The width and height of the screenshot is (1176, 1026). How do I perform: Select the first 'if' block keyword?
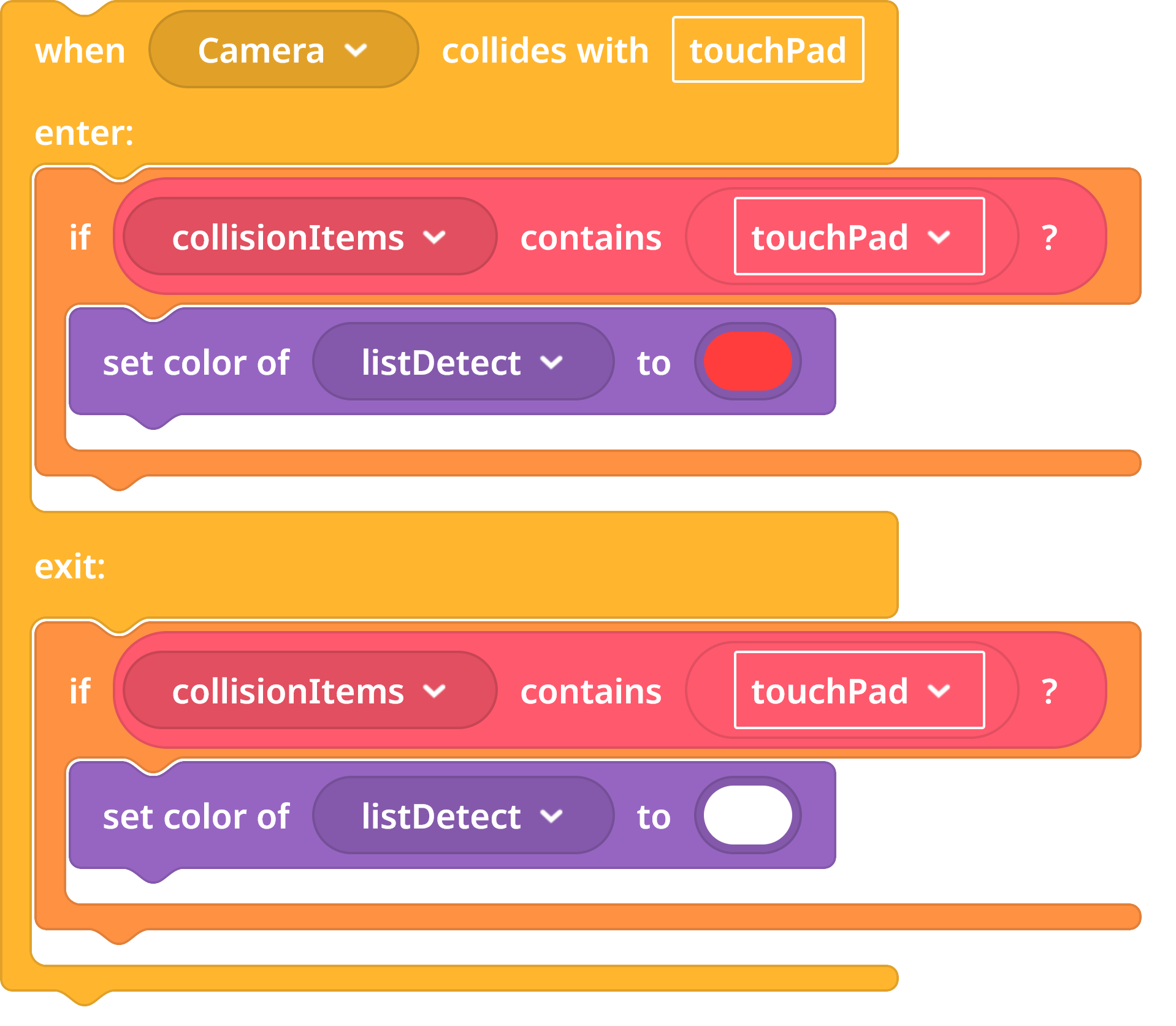80,237
